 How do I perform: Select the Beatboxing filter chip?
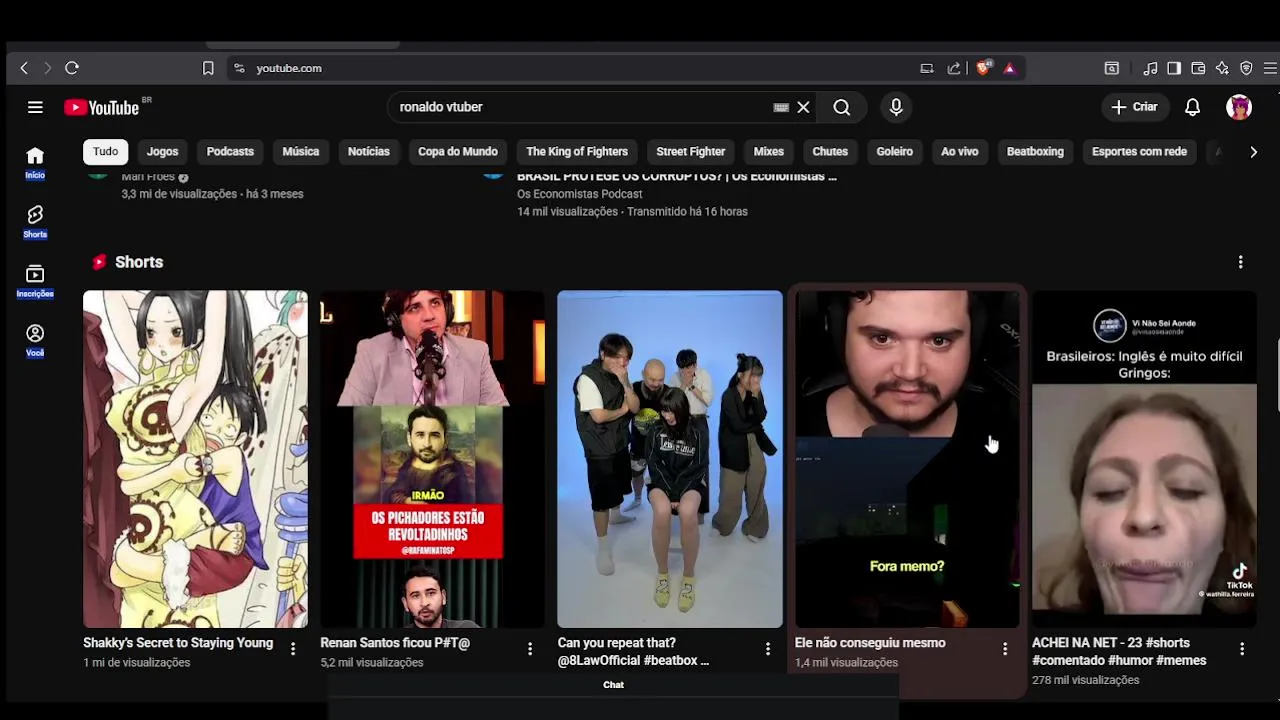tap(1035, 152)
